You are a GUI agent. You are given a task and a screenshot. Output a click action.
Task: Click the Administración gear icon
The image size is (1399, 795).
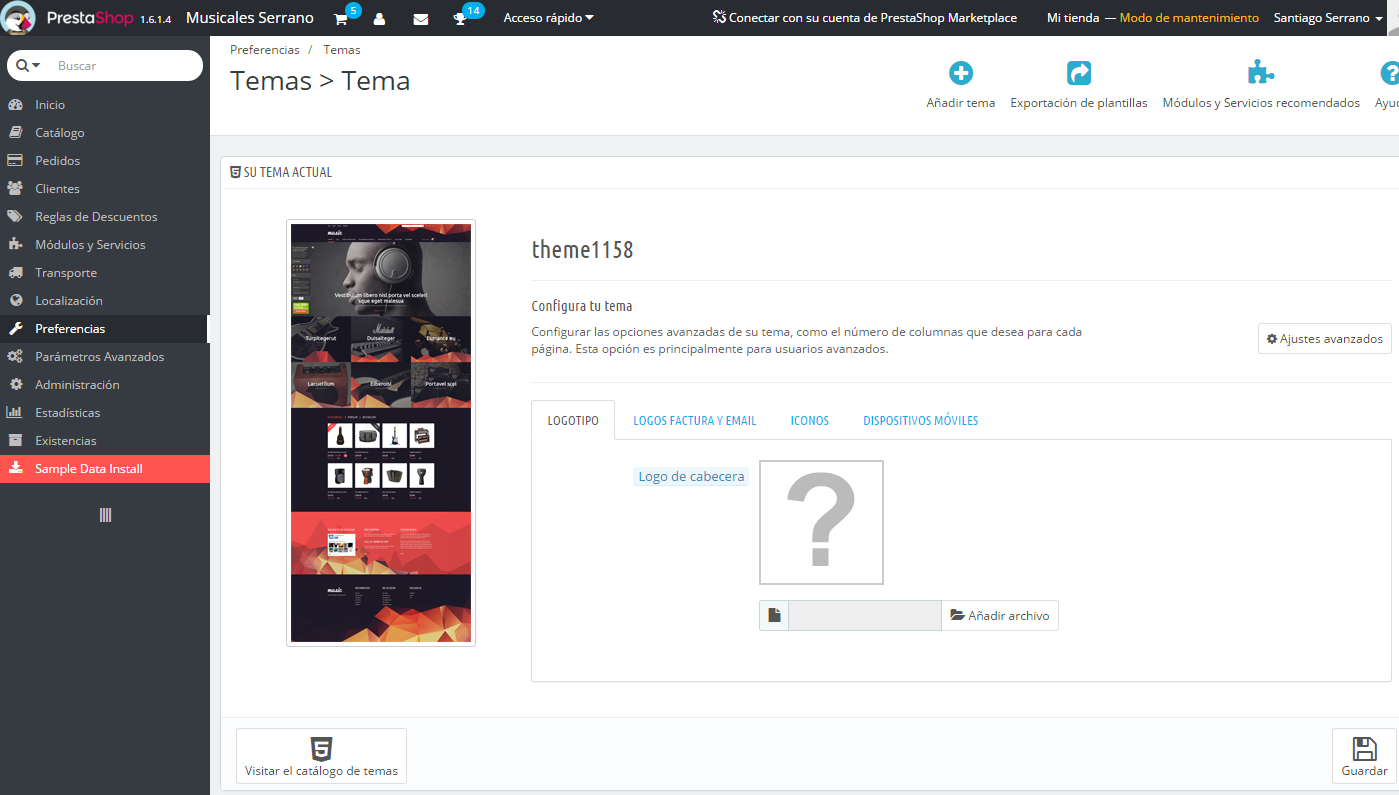click(15, 385)
